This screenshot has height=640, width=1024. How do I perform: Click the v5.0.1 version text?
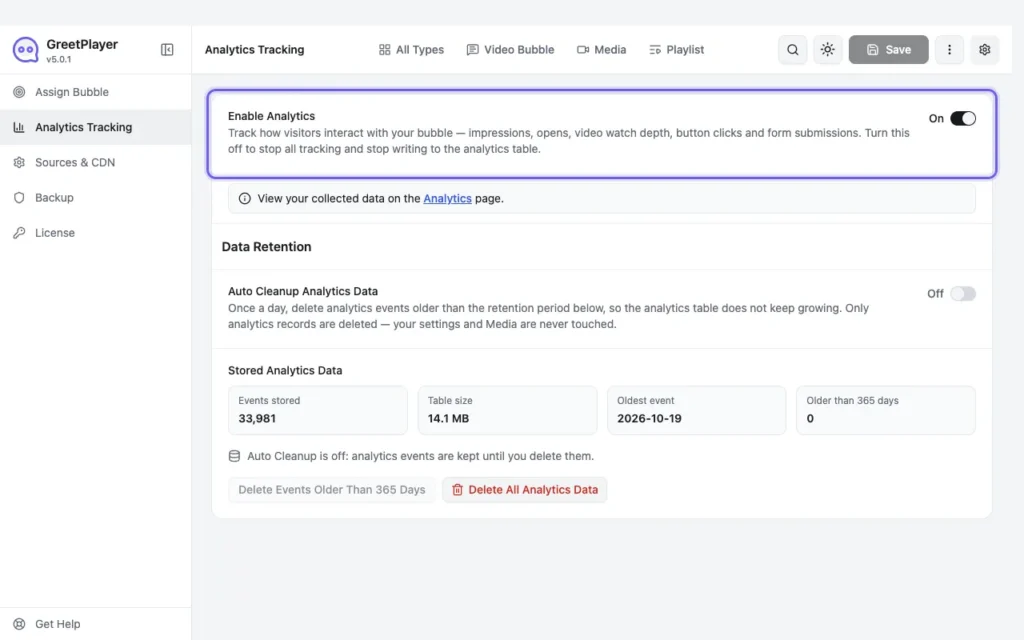point(59,59)
